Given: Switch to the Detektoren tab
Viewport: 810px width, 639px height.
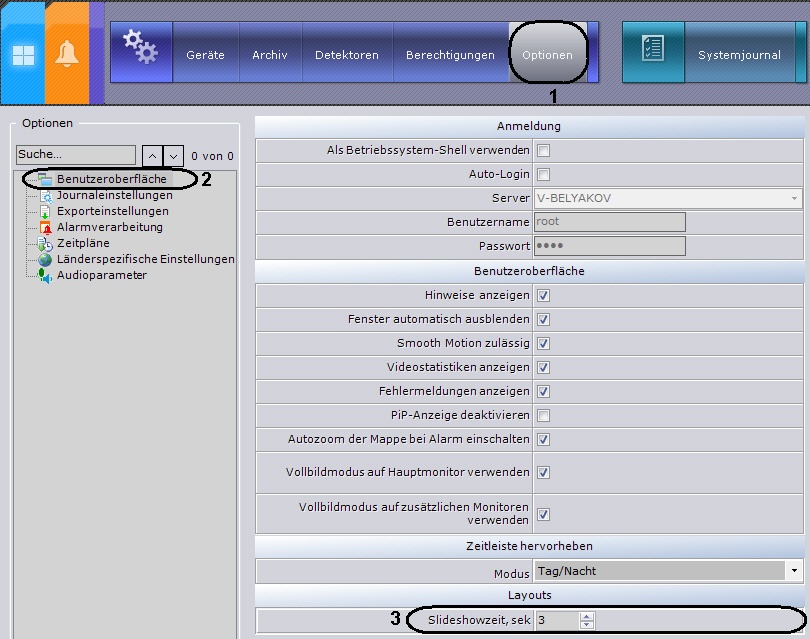Looking at the screenshot, I should click(347, 55).
